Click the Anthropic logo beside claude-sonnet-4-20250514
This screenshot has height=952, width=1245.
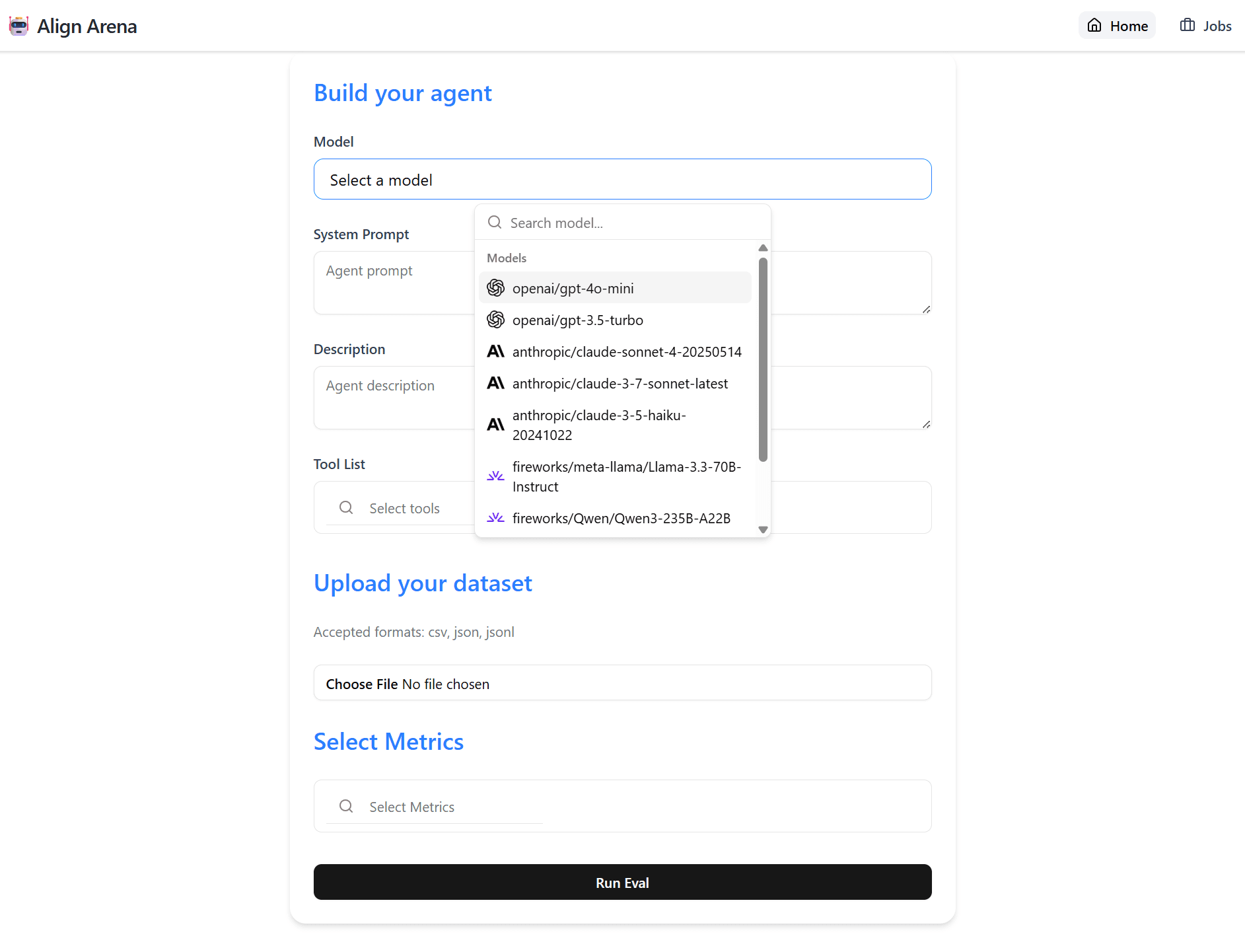[495, 351]
